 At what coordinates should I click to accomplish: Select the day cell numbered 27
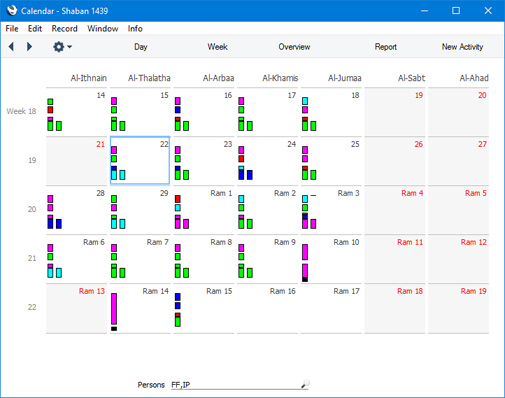(x=458, y=160)
